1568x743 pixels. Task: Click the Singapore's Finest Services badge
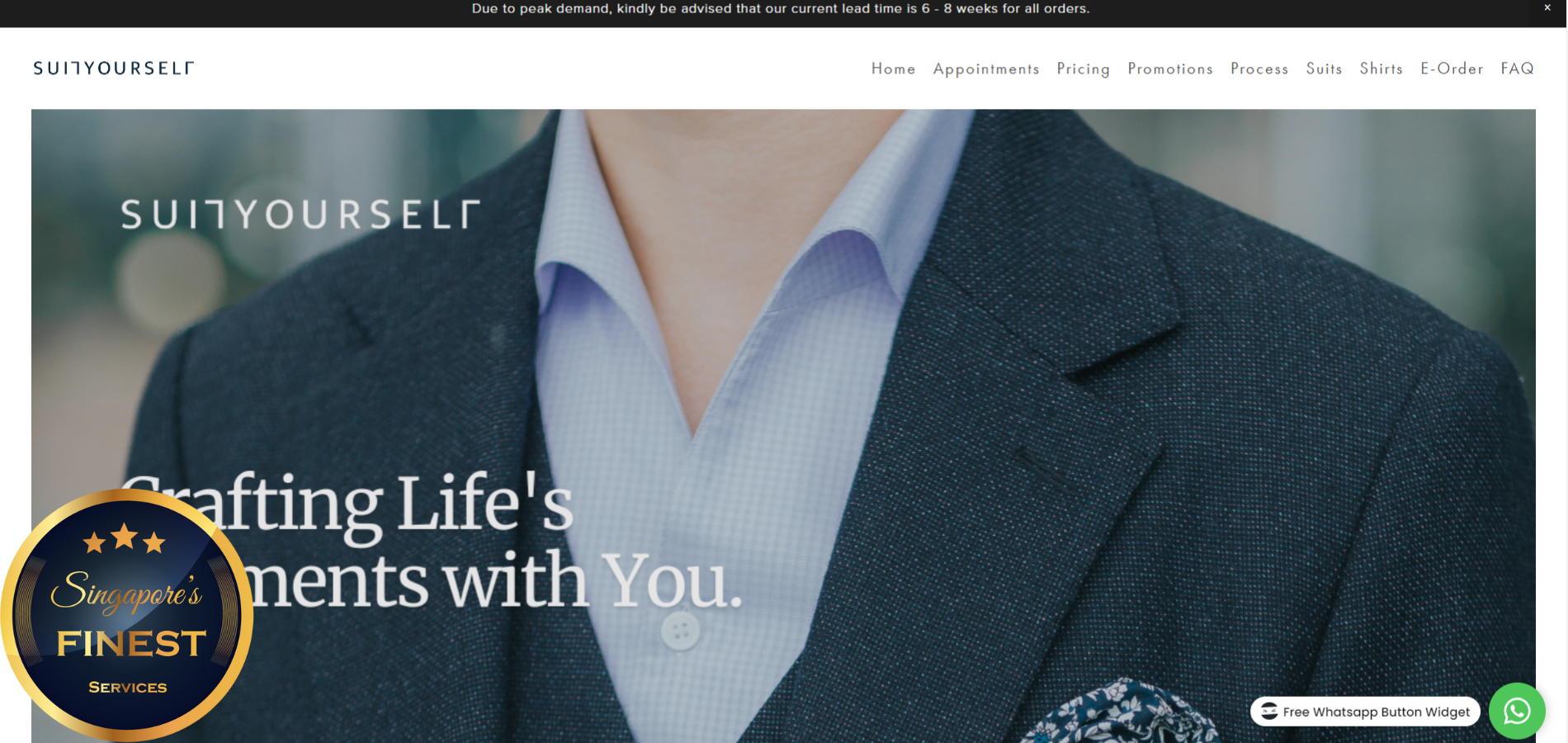coord(127,615)
